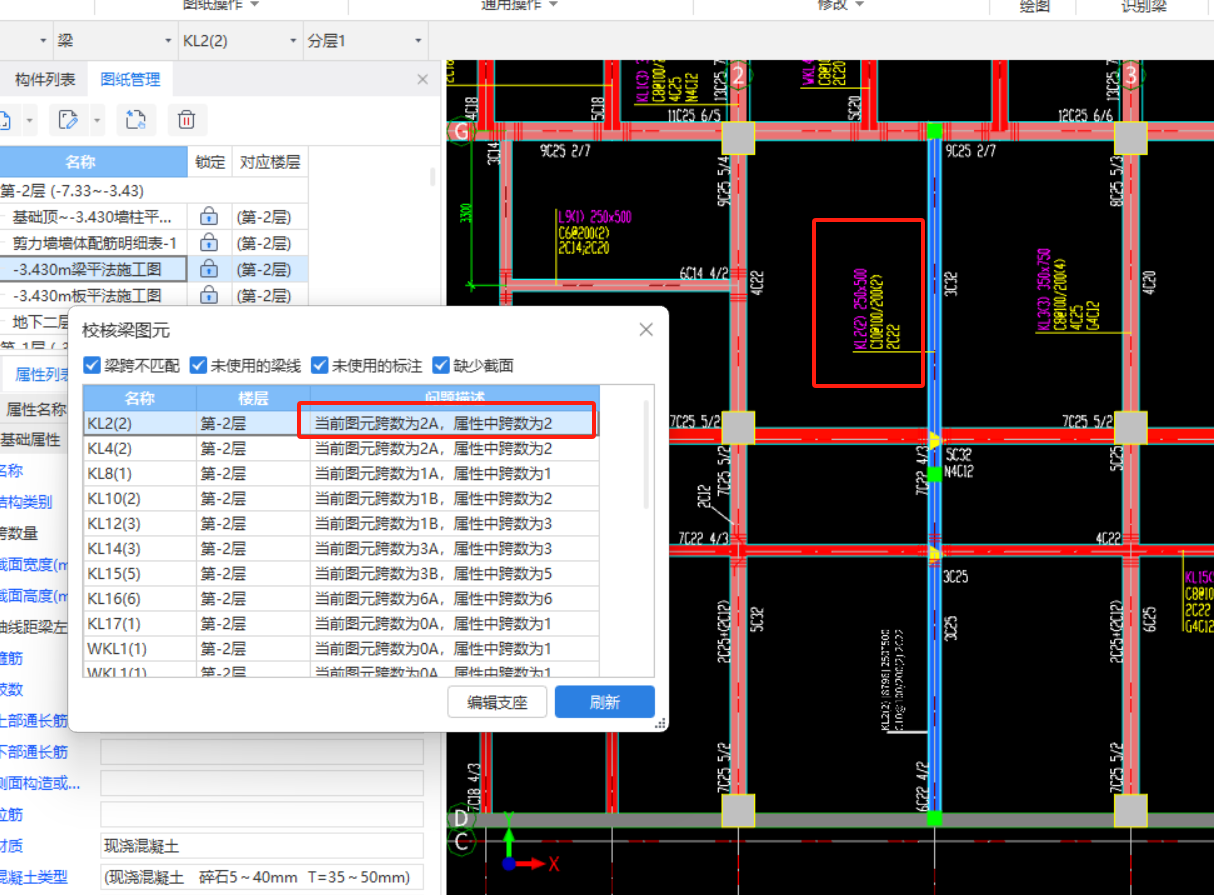Viewport: 1214px width, 895px height.
Task: Open the dropdown arrow beside add drawing icon
Action: pyautogui.click(x=30, y=121)
